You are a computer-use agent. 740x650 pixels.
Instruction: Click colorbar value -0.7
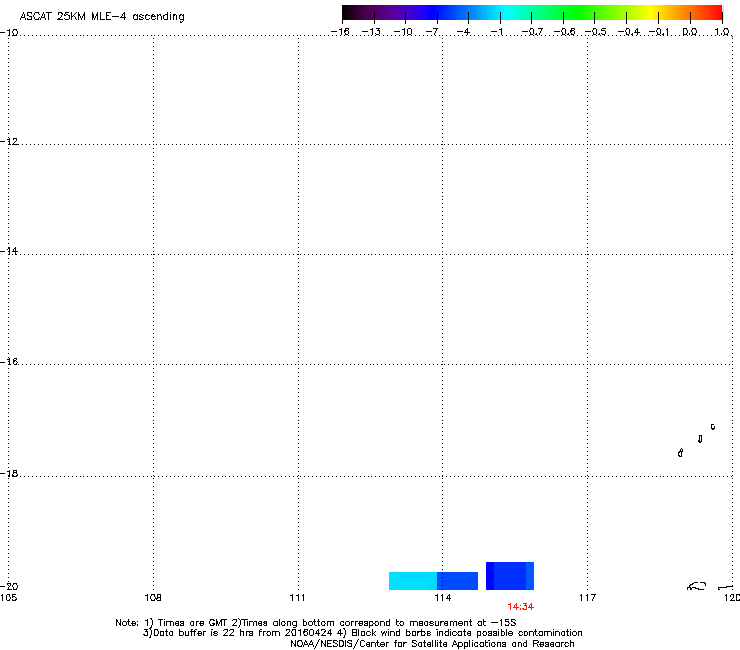(532, 32)
